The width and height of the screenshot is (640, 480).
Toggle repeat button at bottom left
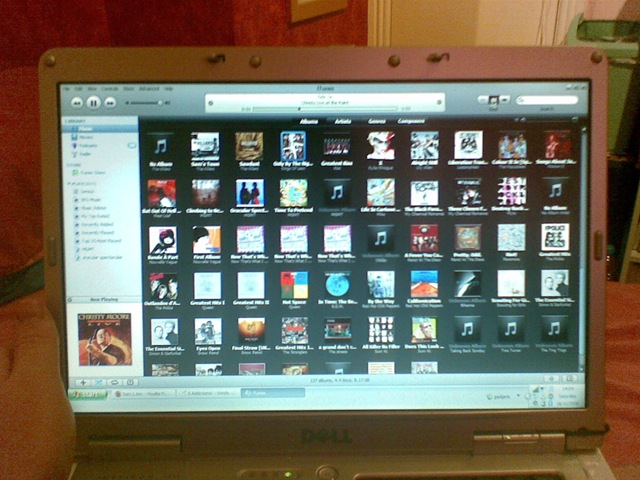click(x=114, y=382)
